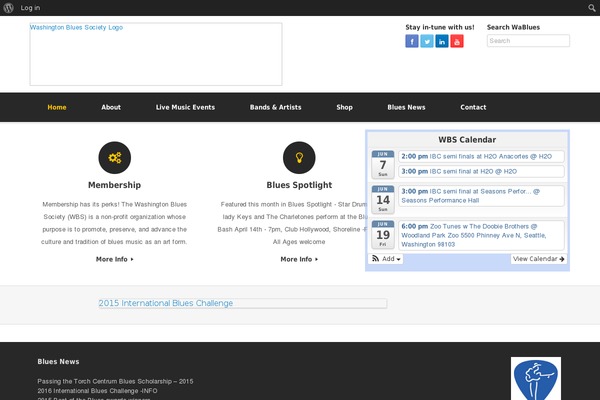Image resolution: width=600 pixels, height=400 pixels.
Task: Click the Membership gears circle icon
Action: coord(114,158)
